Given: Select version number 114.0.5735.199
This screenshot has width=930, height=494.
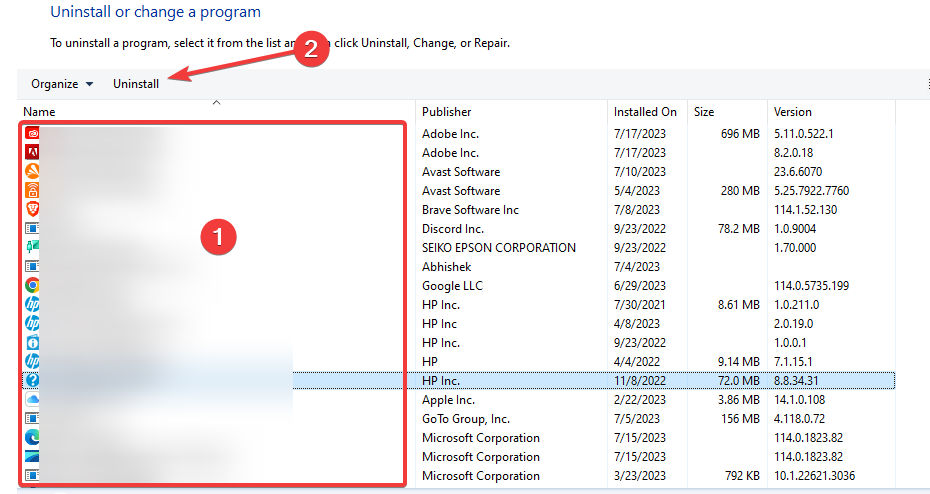Looking at the screenshot, I should (811, 285).
